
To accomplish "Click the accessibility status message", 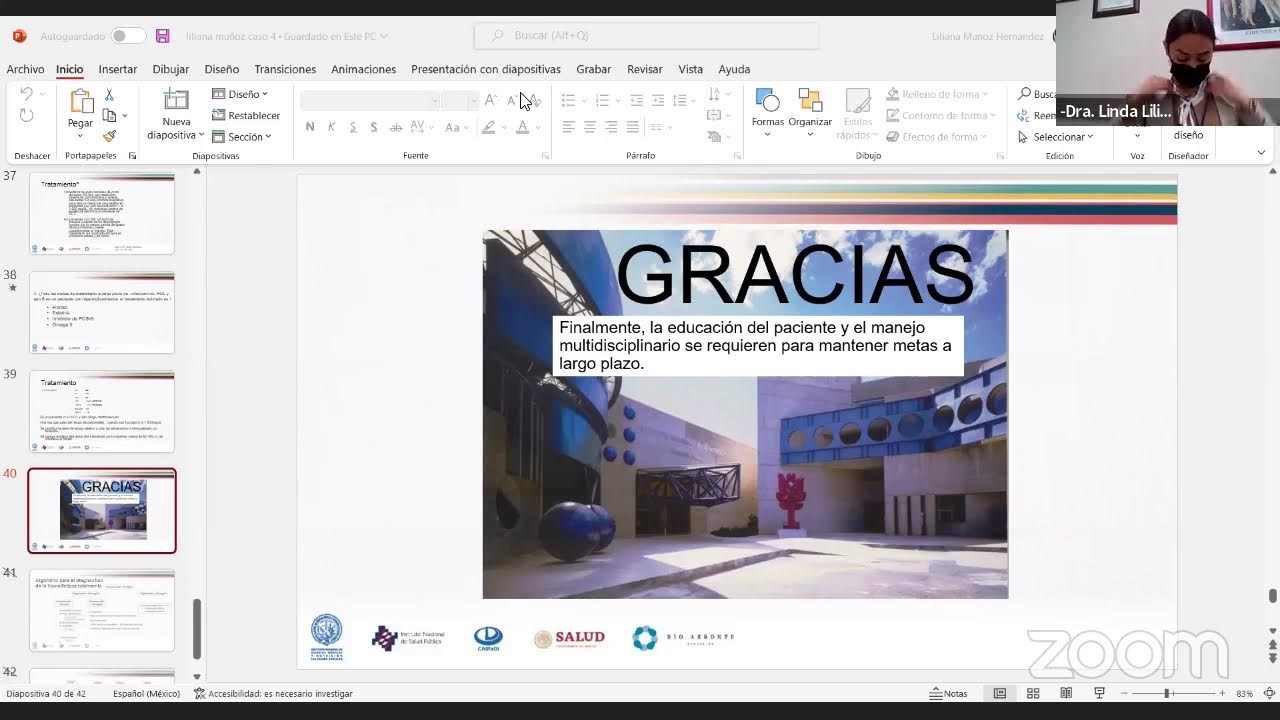I will point(273,693).
